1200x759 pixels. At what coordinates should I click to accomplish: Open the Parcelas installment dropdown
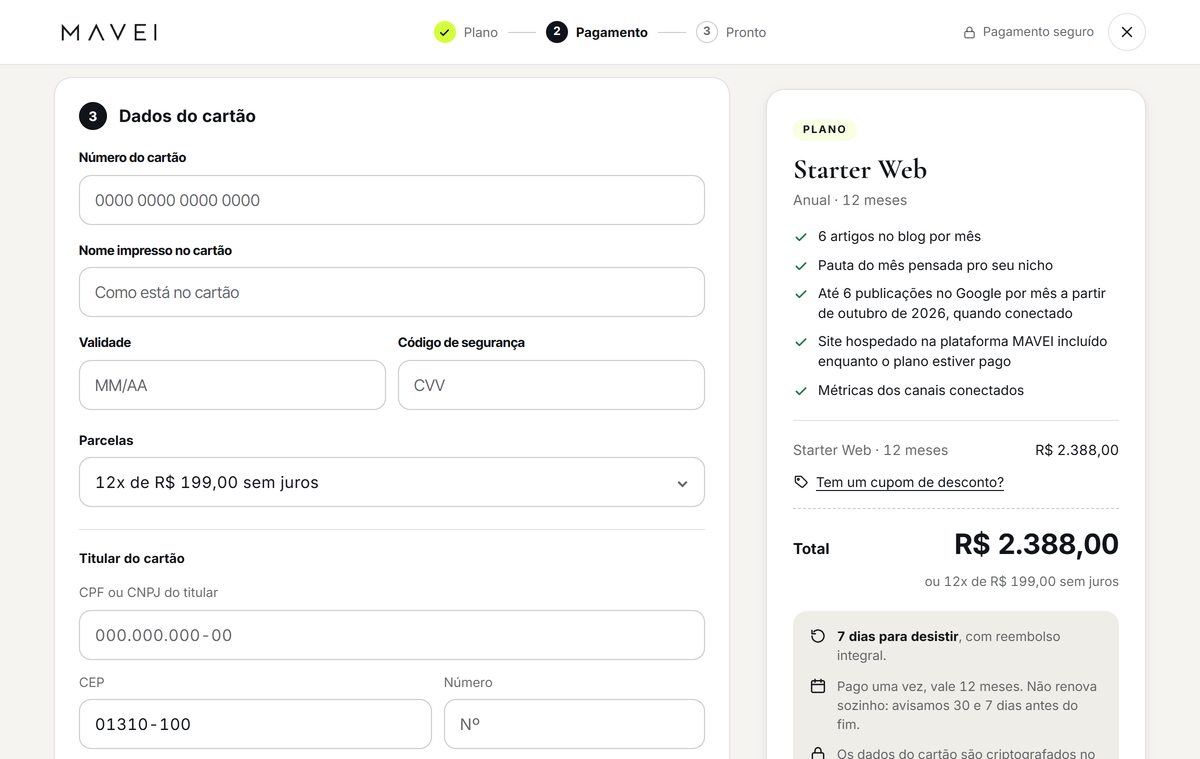coord(392,482)
